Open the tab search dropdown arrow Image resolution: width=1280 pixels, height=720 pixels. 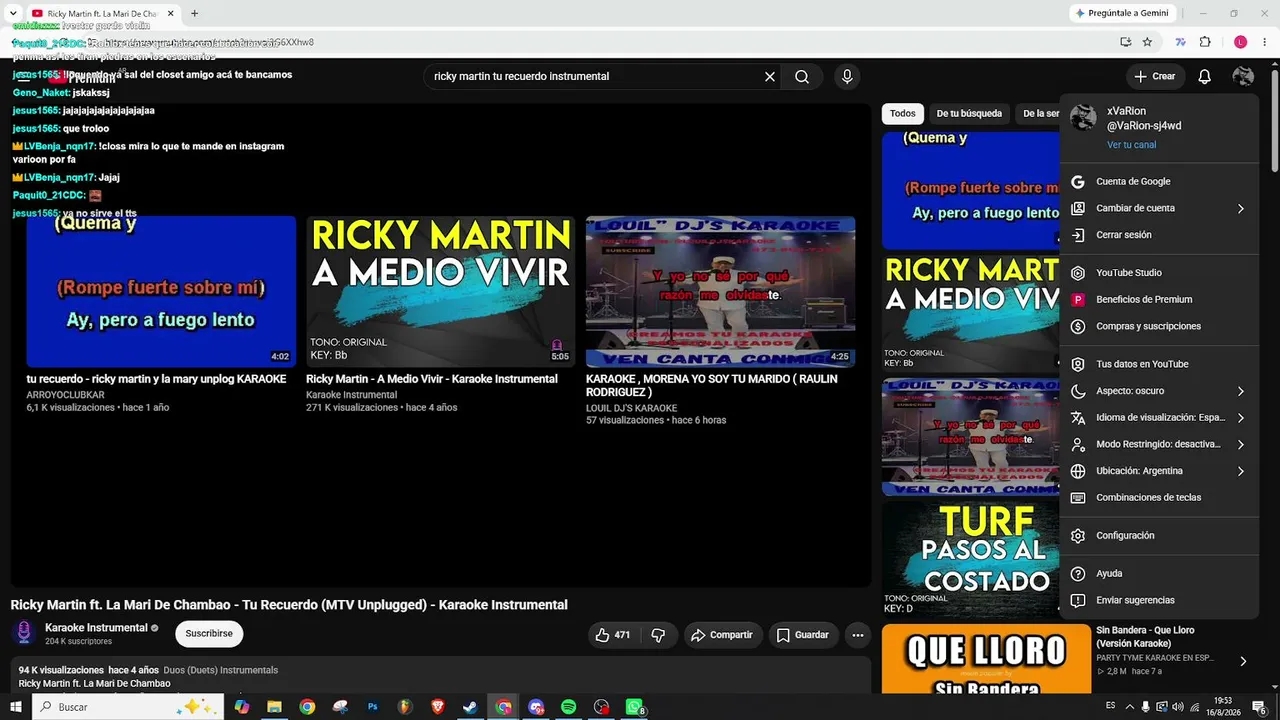coord(13,13)
